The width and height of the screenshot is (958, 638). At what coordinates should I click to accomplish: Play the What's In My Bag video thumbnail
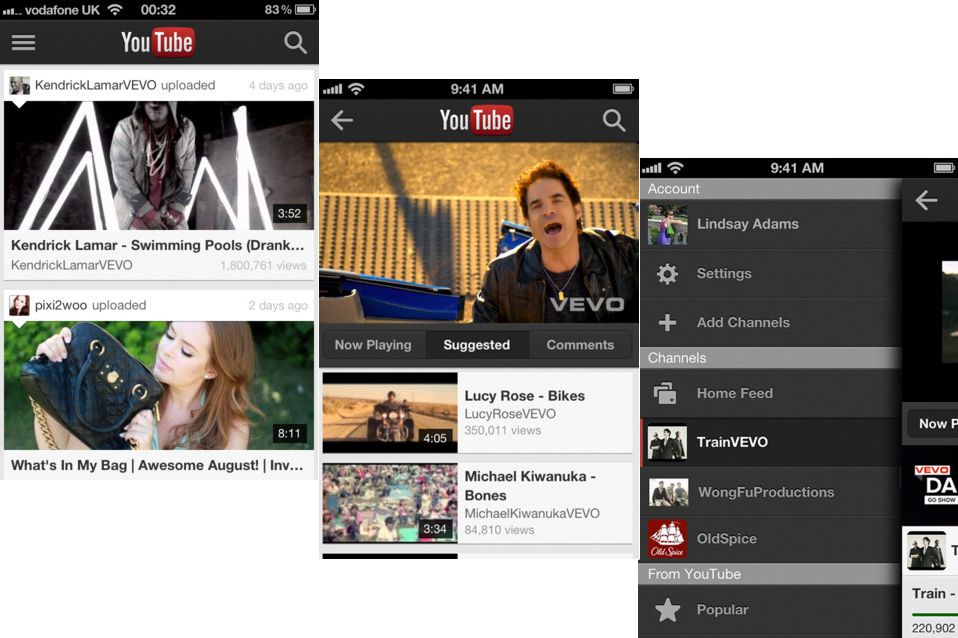[159, 386]
